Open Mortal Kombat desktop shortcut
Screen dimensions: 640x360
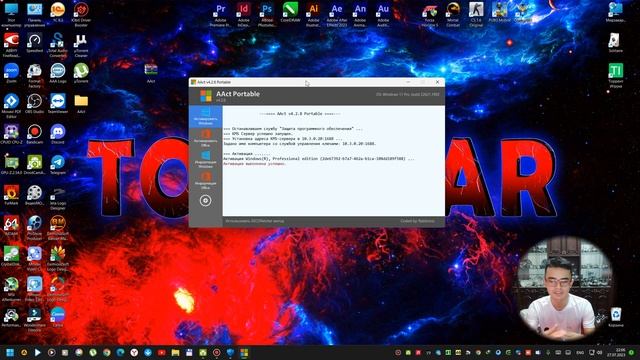pyautogui.click(x=453, y=14)
